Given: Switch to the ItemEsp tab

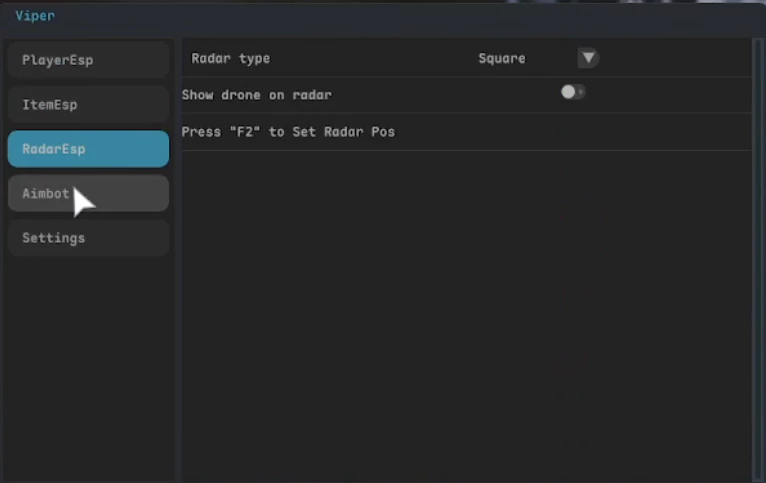Looking at the screenshot, I should [x=88, y=105].
